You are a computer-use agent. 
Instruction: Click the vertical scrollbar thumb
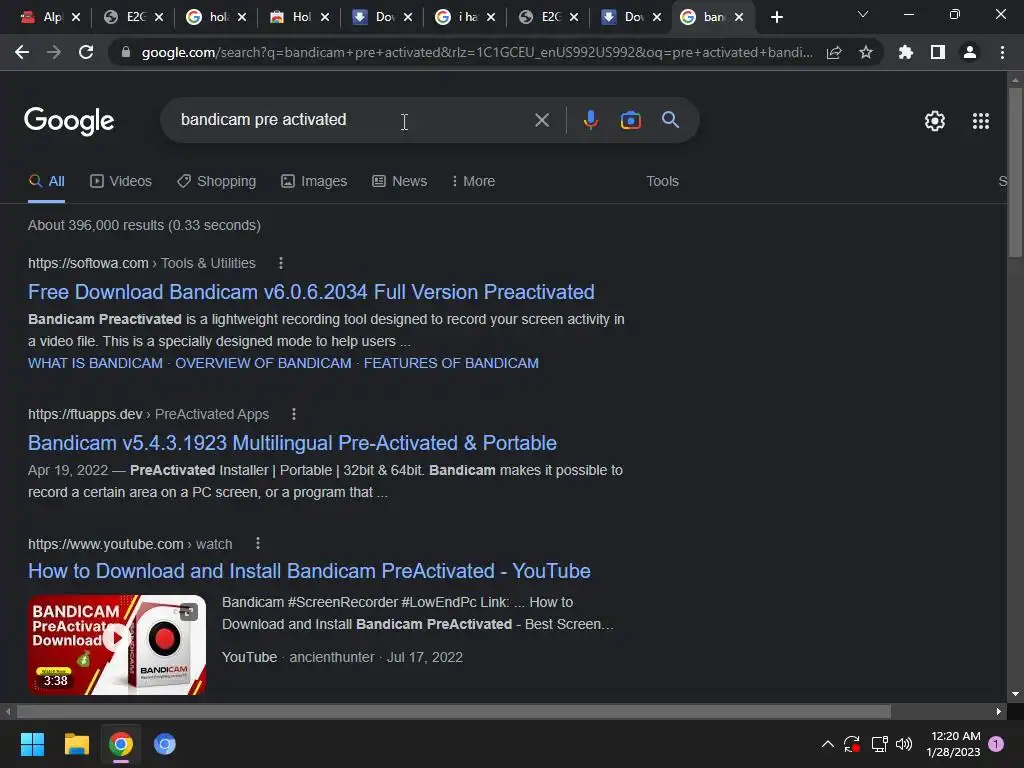1015,171
